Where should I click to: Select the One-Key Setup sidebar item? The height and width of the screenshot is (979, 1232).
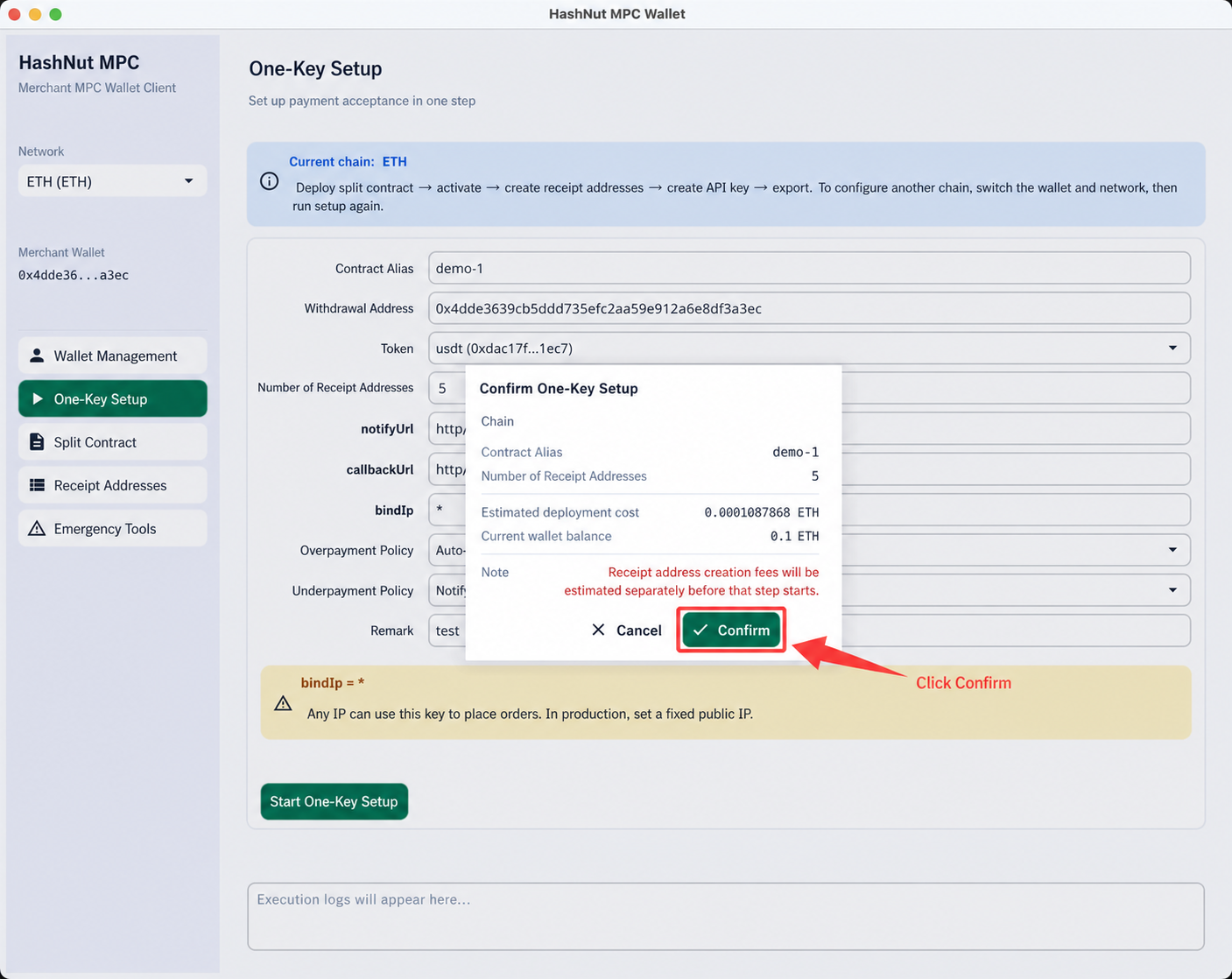coord(113,398)
